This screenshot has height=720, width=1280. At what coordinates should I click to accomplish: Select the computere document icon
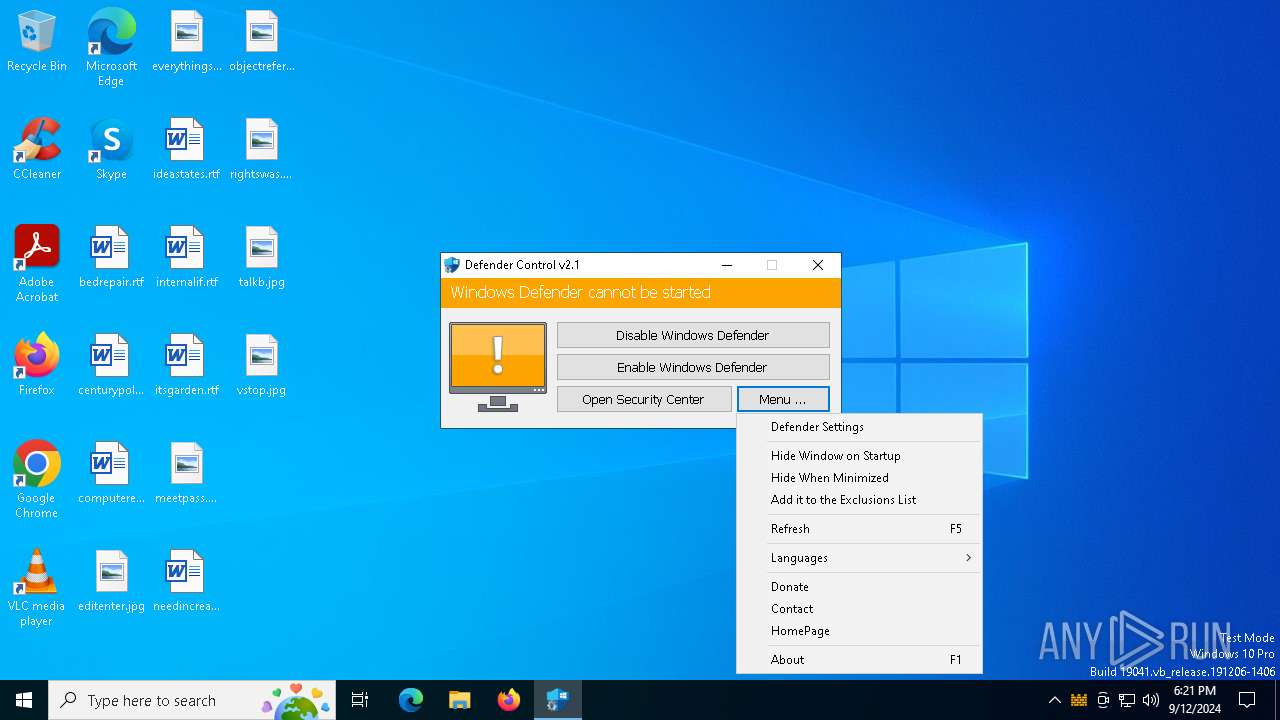pos(111,474)
